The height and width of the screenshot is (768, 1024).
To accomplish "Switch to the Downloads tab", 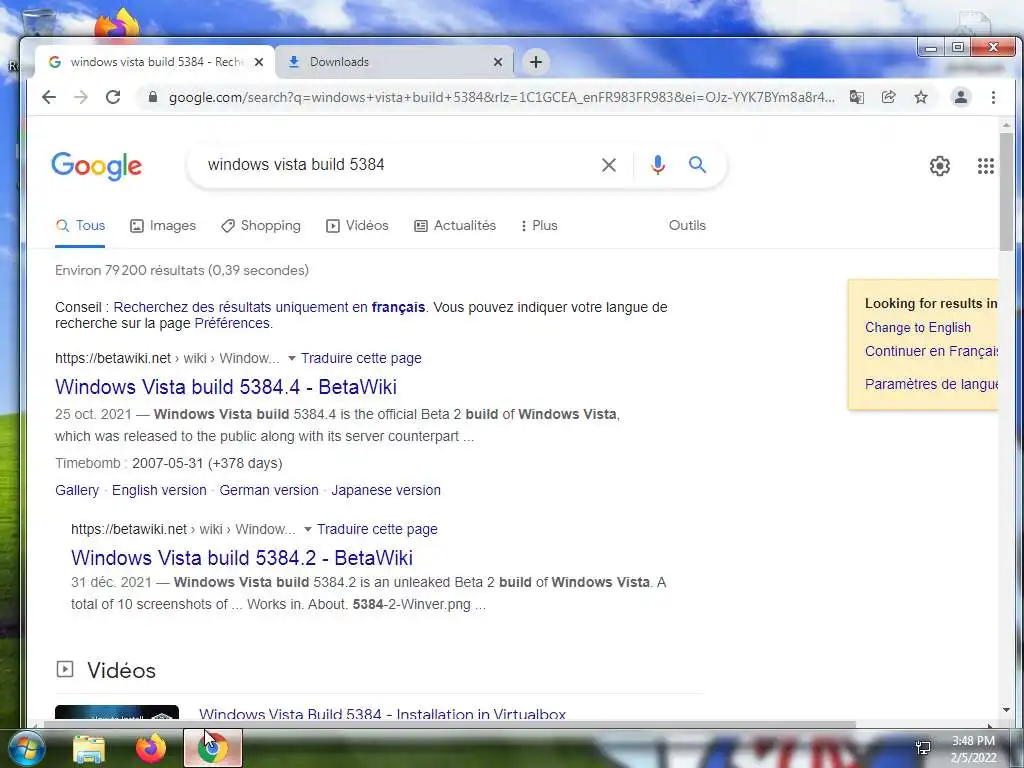I will (x=394, y=62).
